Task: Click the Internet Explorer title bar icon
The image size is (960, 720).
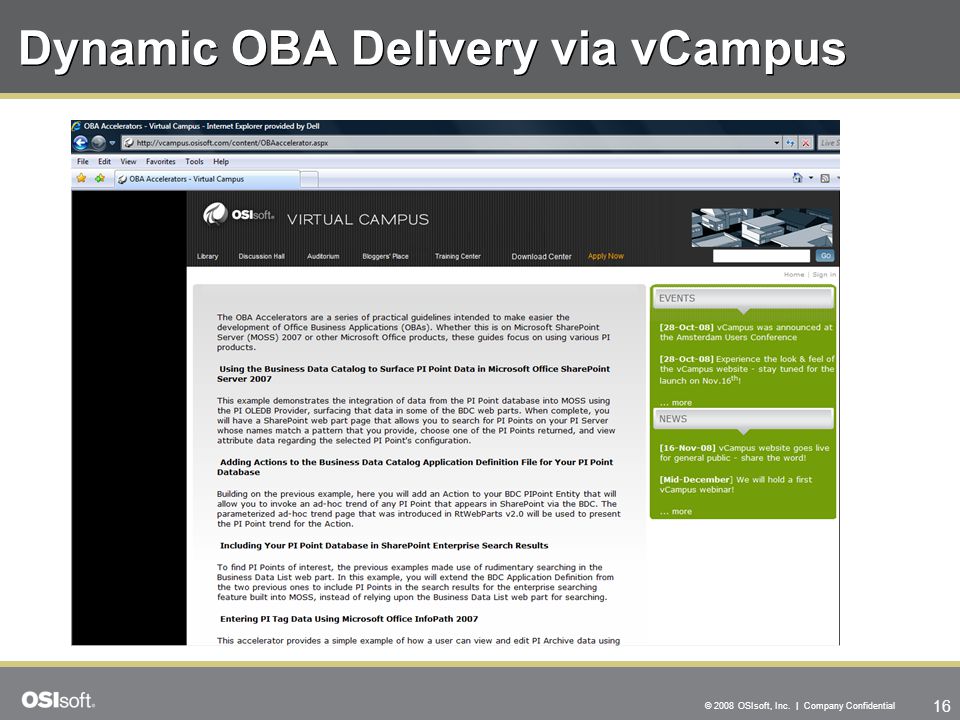Action: 77,126
